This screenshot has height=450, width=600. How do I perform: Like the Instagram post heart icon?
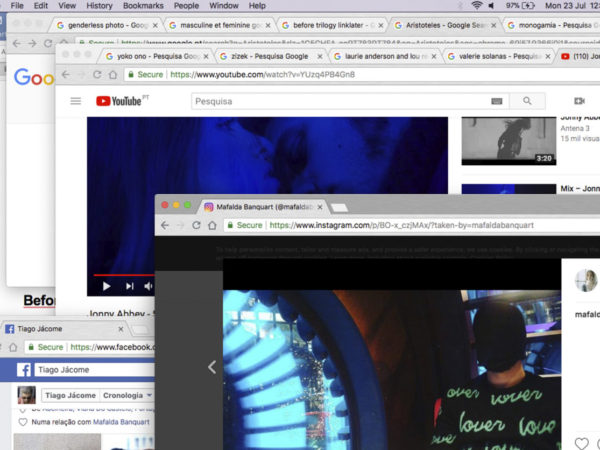click(582, 442)
